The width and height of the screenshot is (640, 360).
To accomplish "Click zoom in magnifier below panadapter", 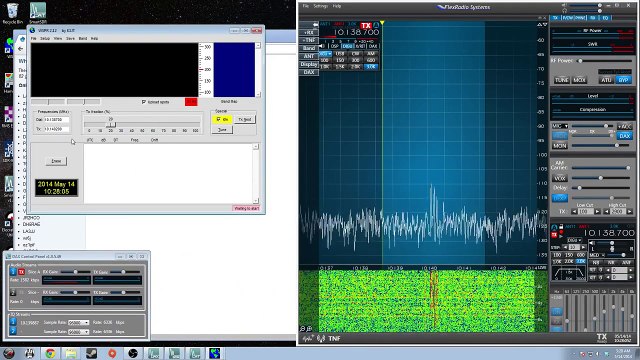I will (309, 329).
